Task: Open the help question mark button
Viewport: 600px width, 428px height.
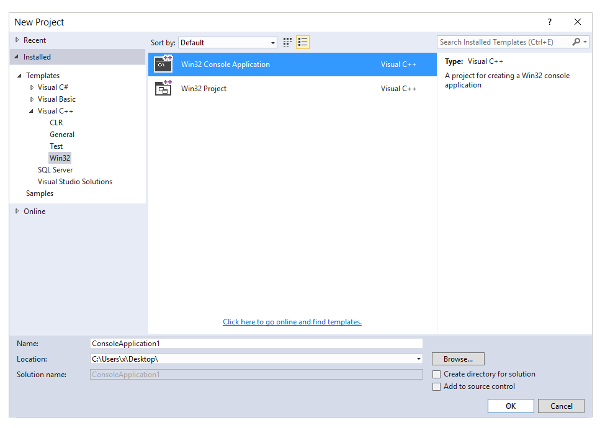Action: 549,22
